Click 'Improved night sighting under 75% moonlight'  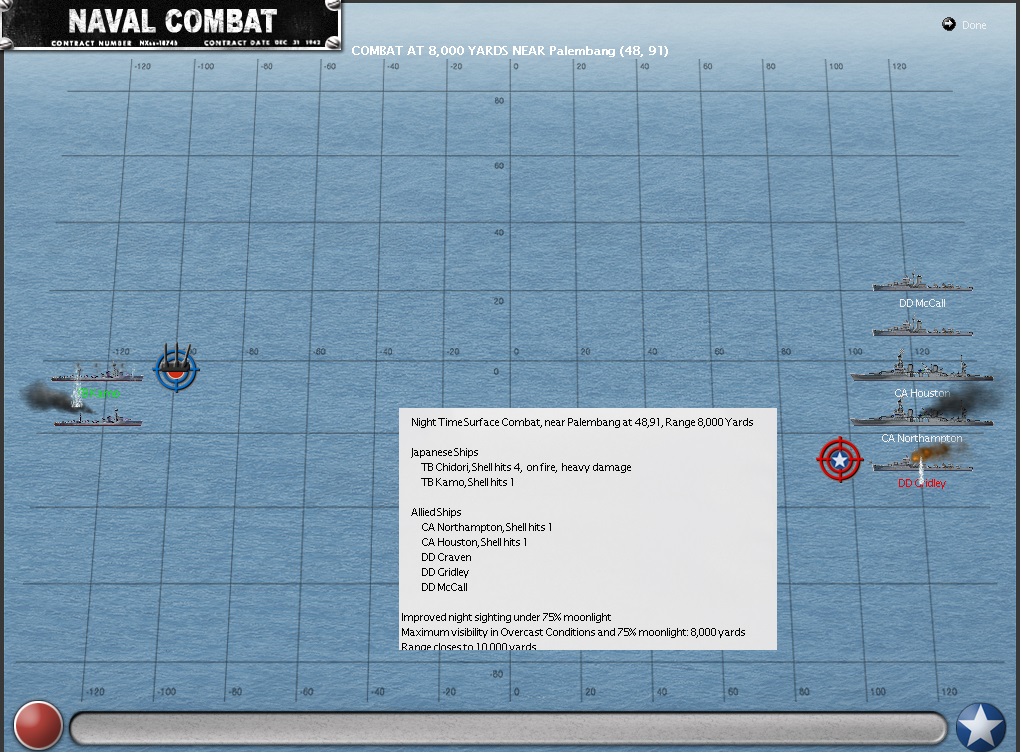coord(506,617)
